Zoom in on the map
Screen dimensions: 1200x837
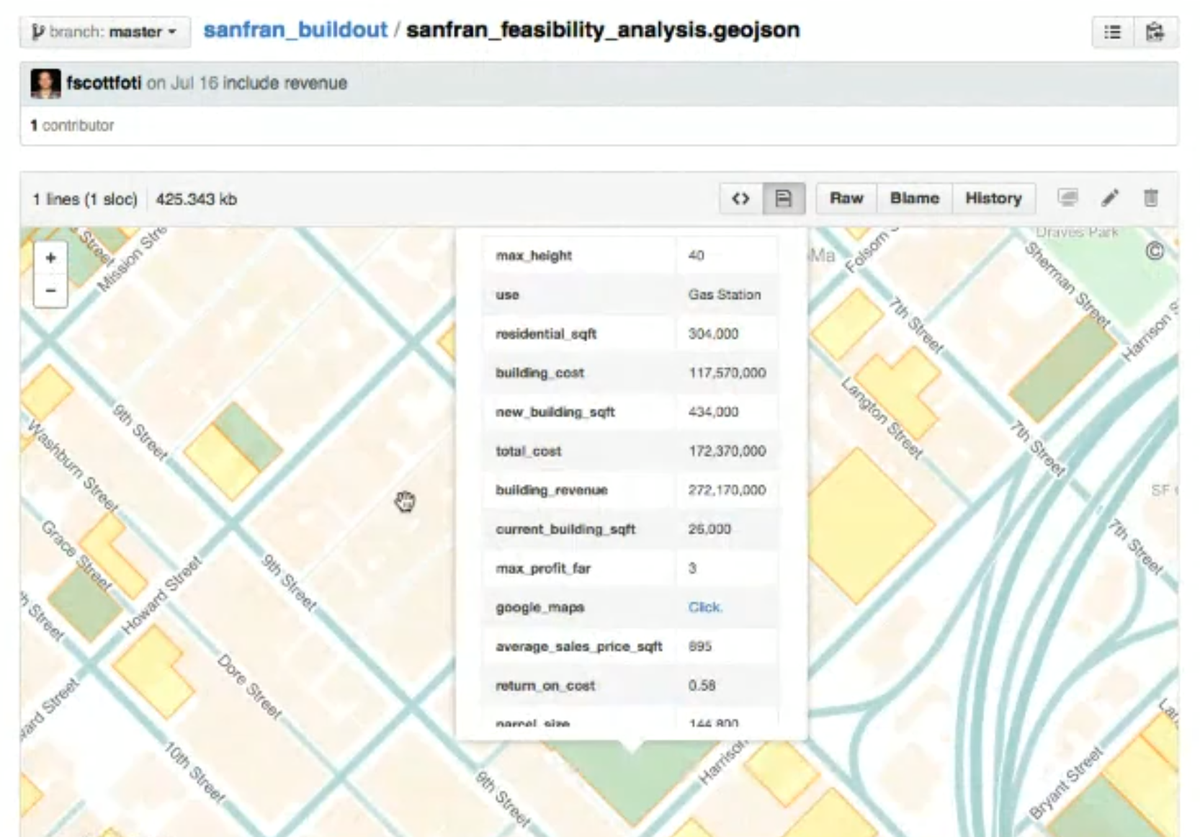(50, 258)
